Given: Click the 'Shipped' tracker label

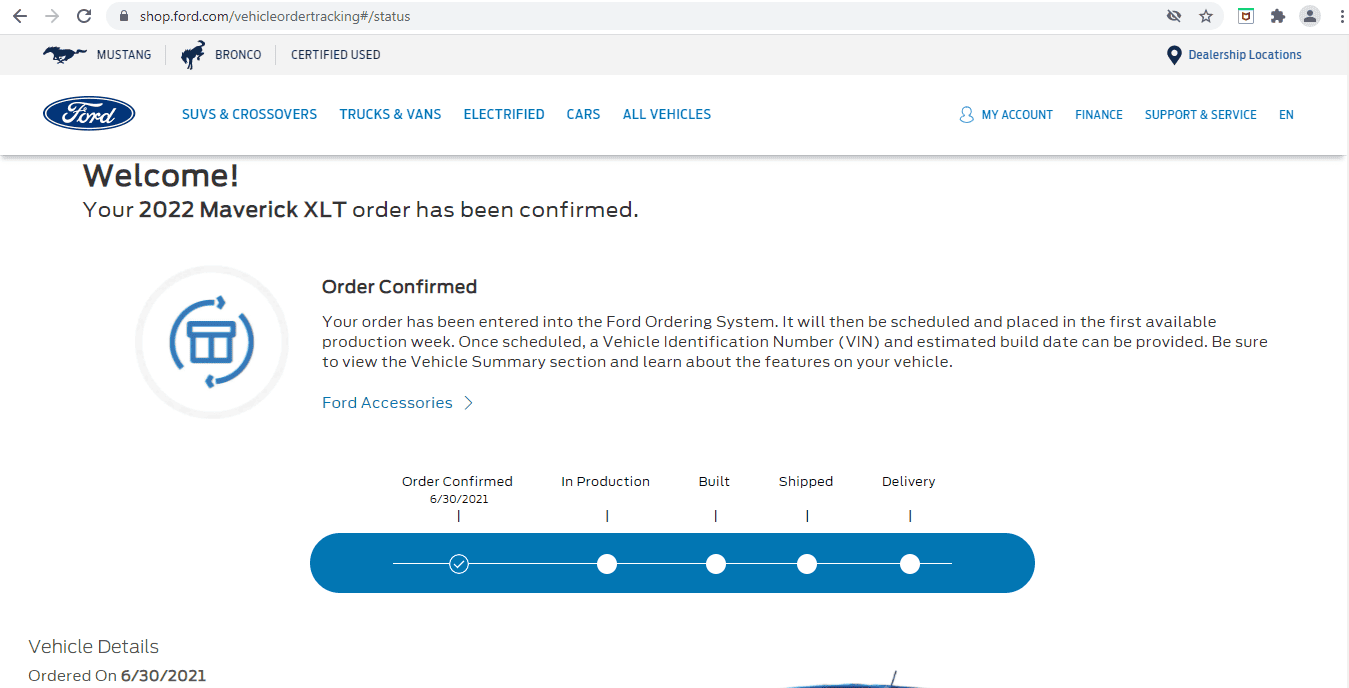Looking at the screenshot, I should point(806,481).
